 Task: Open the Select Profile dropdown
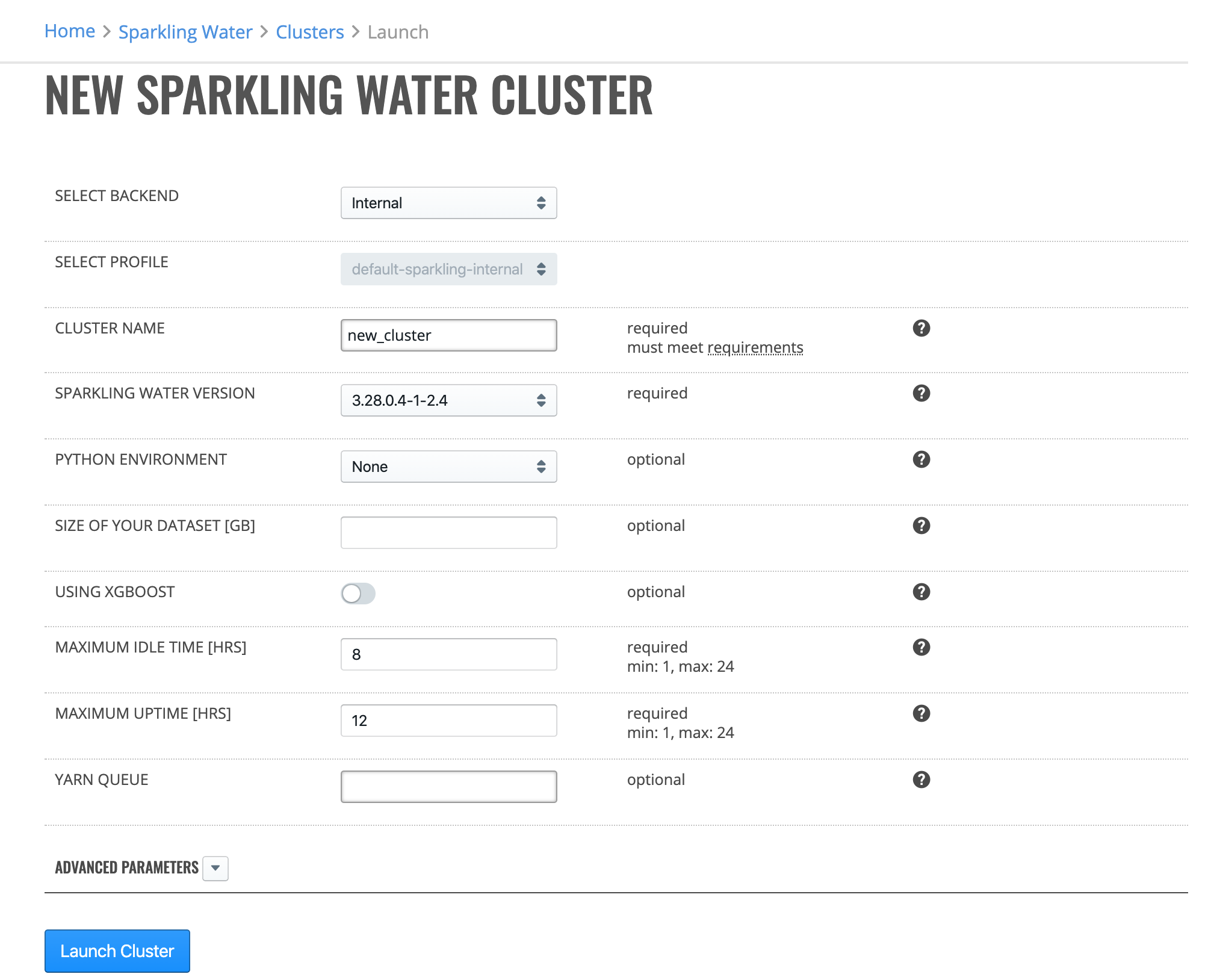(x=448, y=269)
